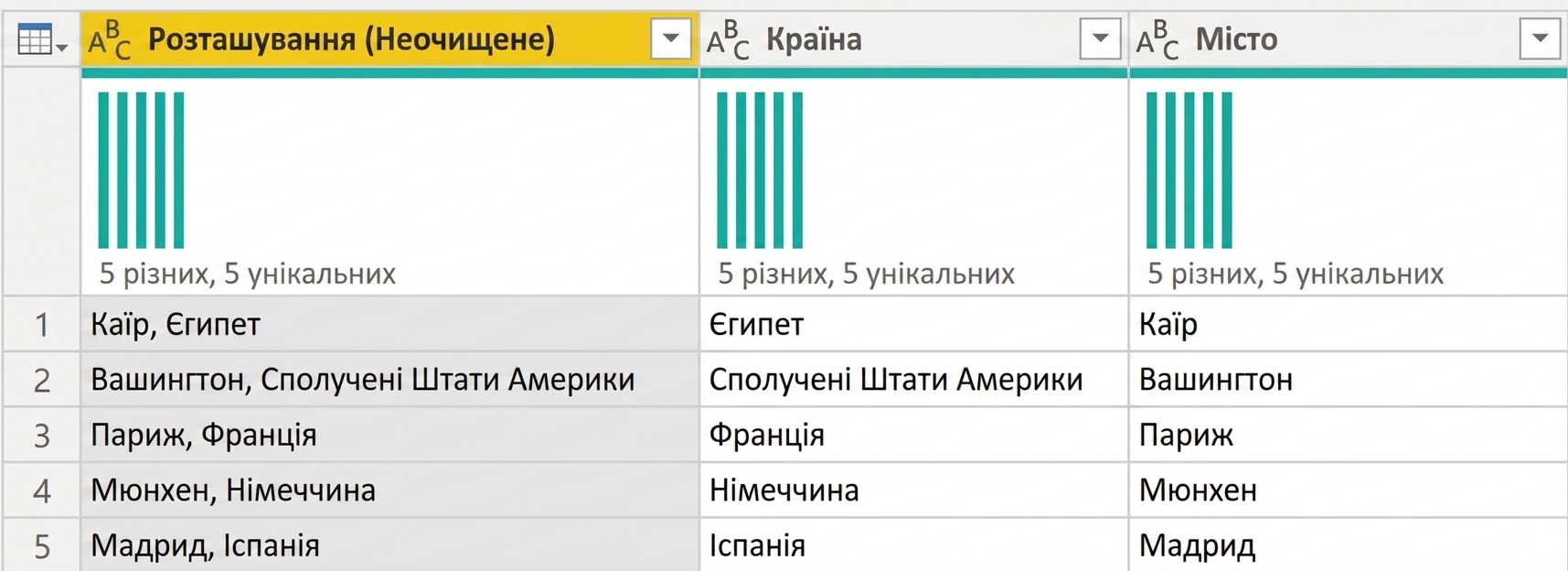This screenshot has height=571, width=1568.
Task: Click Країна cell 'Іспанія'
Action: point(914,546)
